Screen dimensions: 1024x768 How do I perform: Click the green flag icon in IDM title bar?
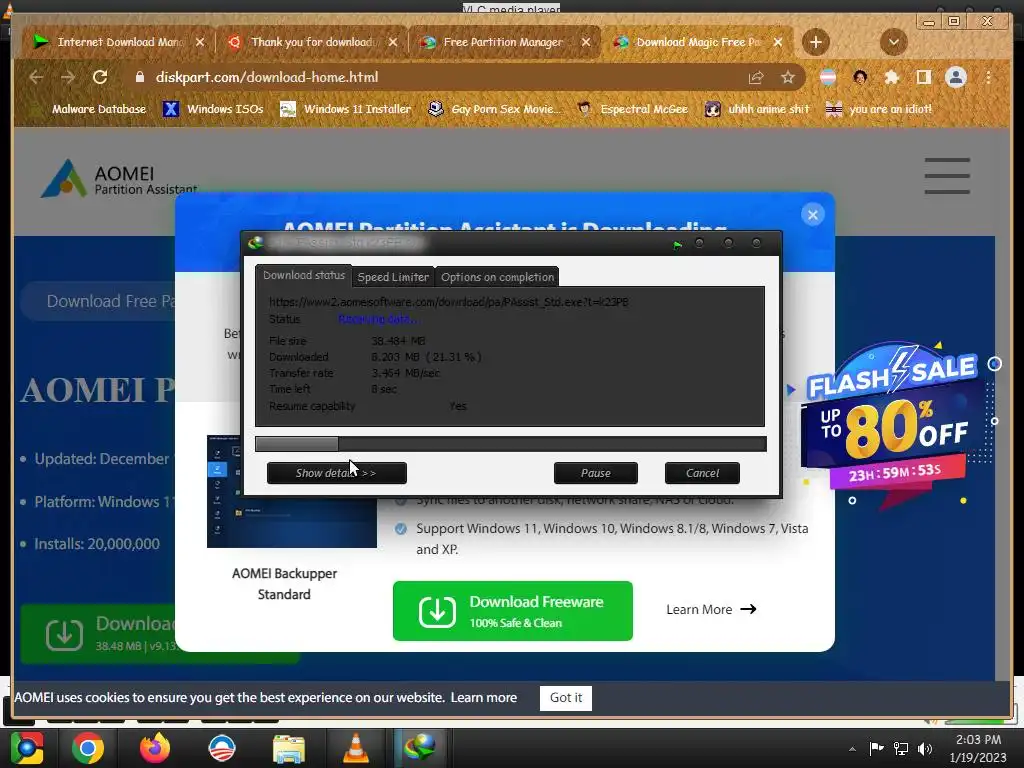point(677,245)
